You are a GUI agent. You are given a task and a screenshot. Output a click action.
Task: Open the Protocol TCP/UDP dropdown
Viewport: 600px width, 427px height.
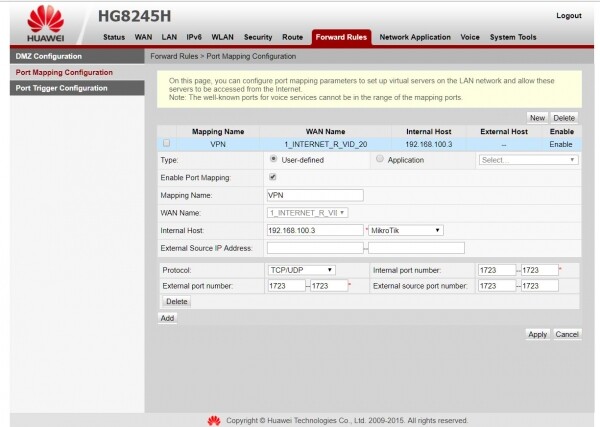[x=301, y=269]
